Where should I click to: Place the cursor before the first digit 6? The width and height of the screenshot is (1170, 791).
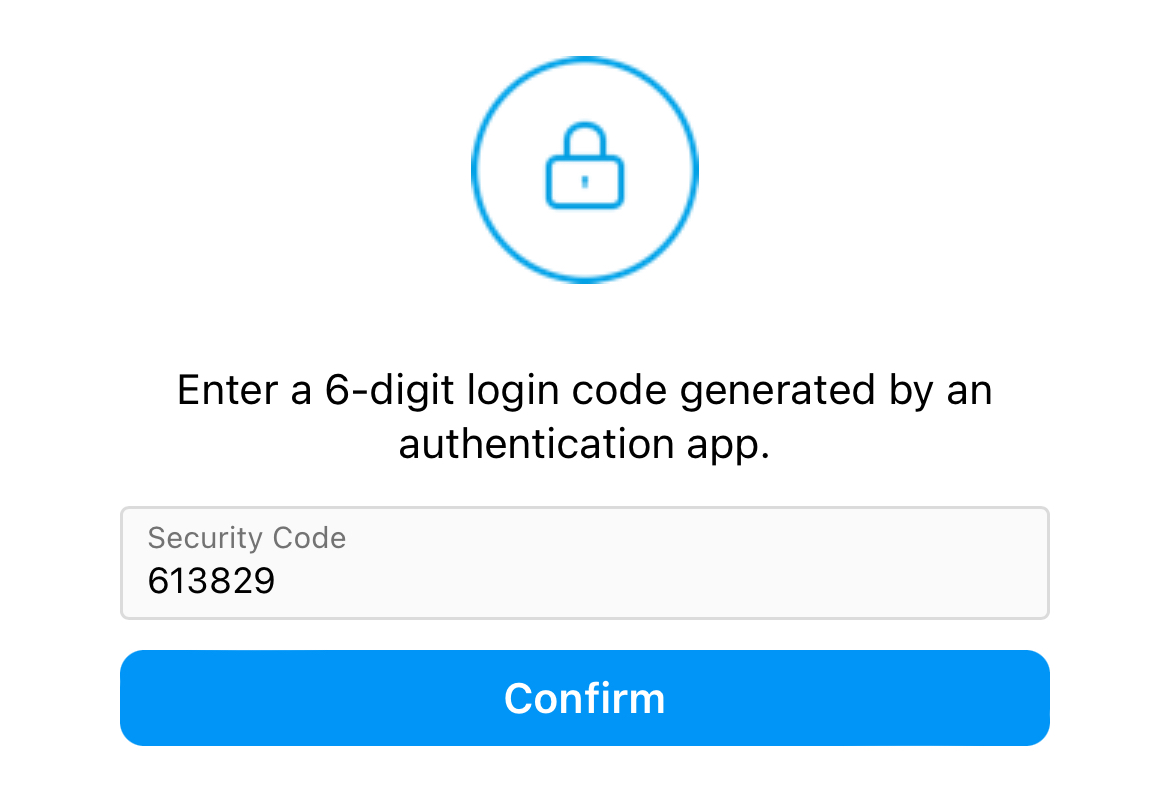tap(146, 581)
